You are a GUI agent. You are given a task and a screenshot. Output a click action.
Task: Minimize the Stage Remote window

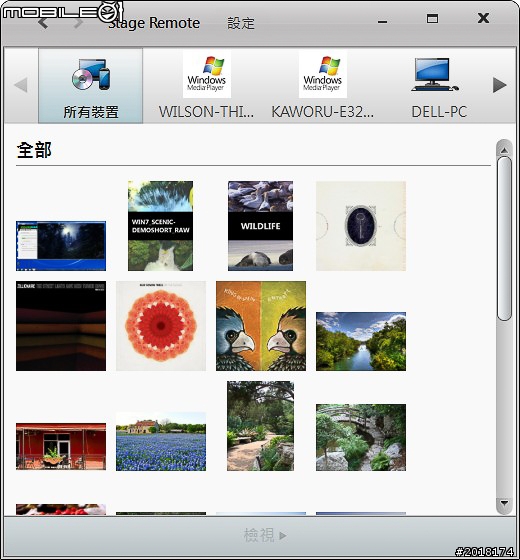click(x=382, y=21)
